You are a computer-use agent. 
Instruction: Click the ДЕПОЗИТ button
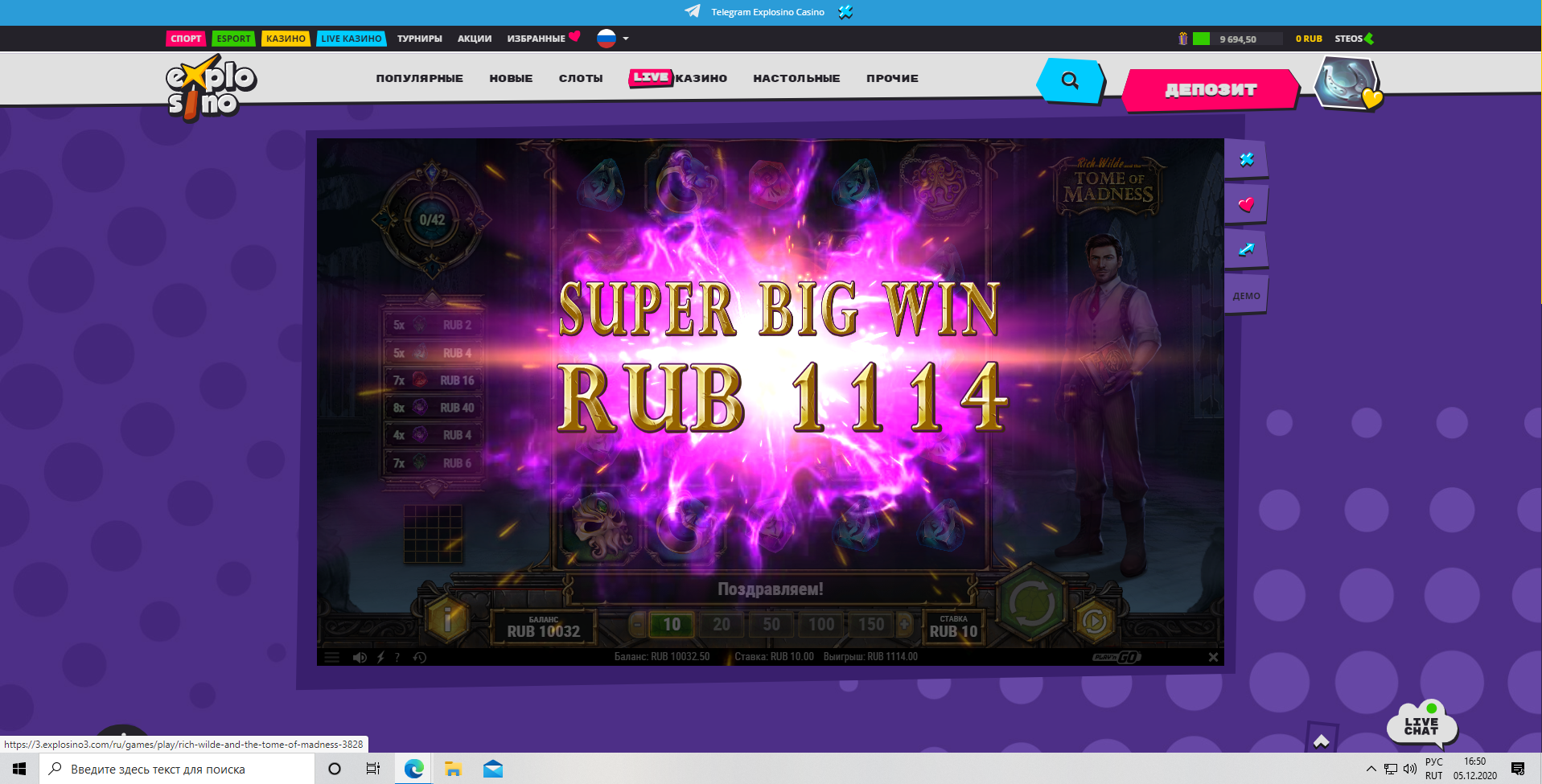pyautogui.click(x=1211, y=89)
